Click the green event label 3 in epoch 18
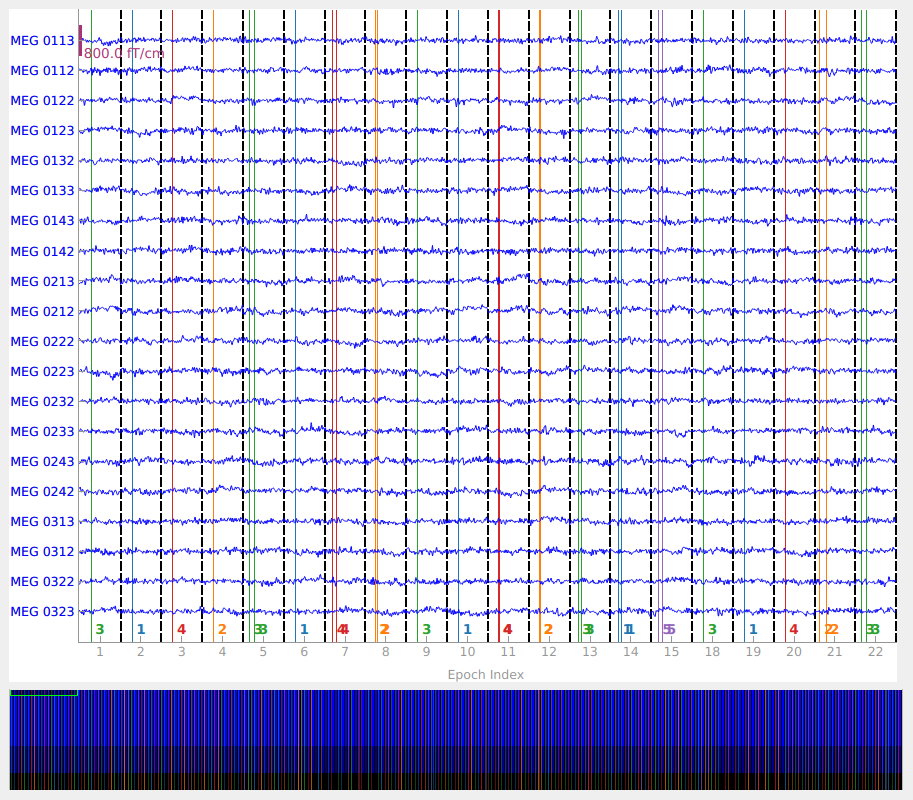Screen dimensions: 913x800 click(x=712, y=629)
